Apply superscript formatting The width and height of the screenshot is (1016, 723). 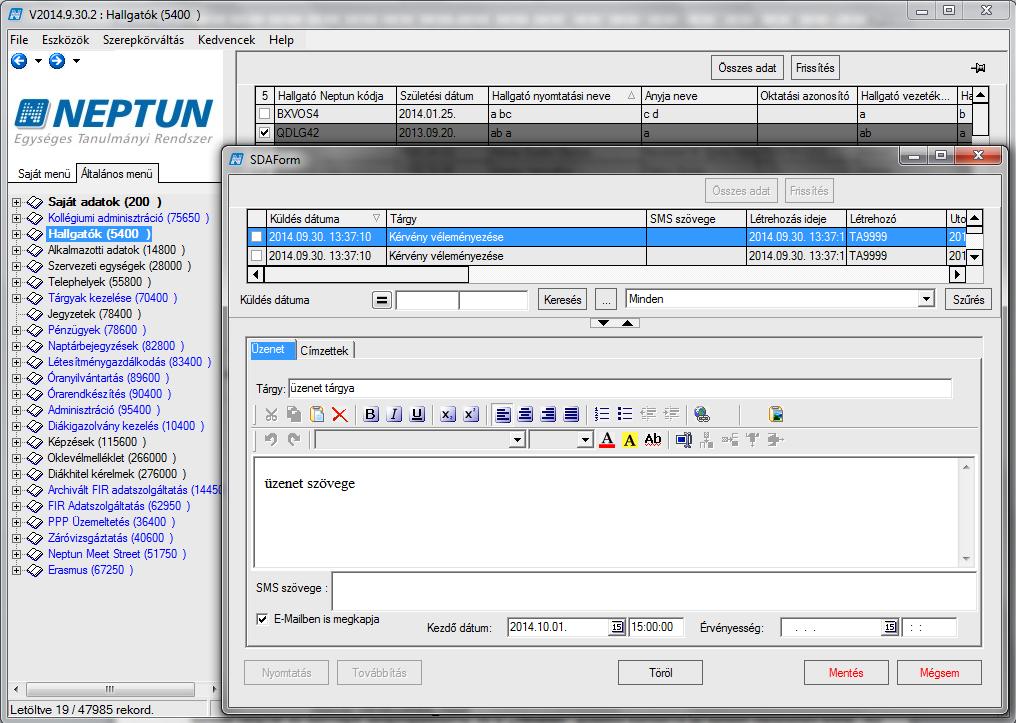[471, 415]
